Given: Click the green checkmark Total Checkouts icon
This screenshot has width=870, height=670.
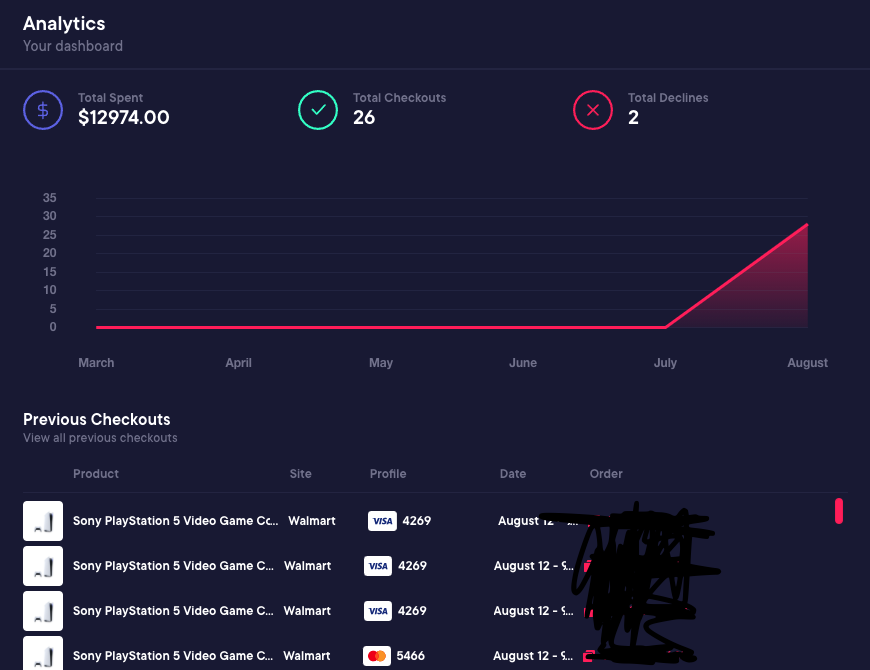Looking at the screenshot, I should click(x=318, y=110).
